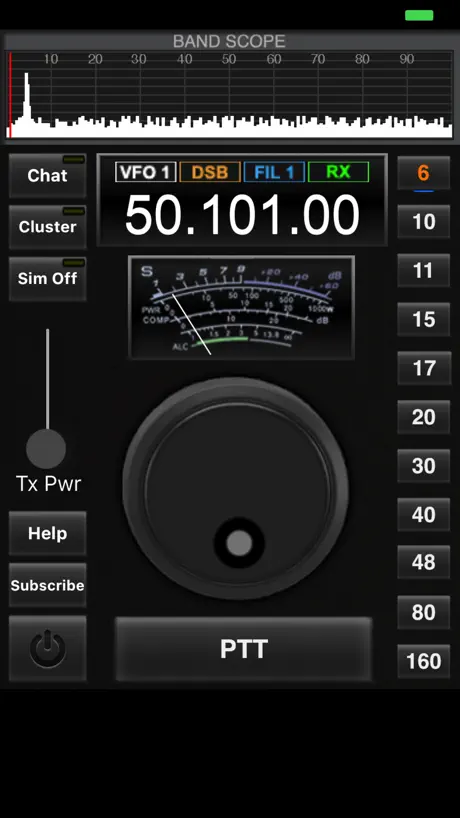Click the S-meter gauge display
Screen dimensions: 460x818
point(241,308)
